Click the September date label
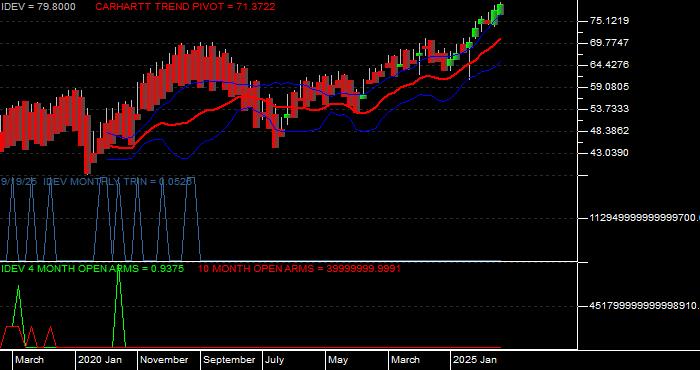700x370 pixels. tap(229, 360)
